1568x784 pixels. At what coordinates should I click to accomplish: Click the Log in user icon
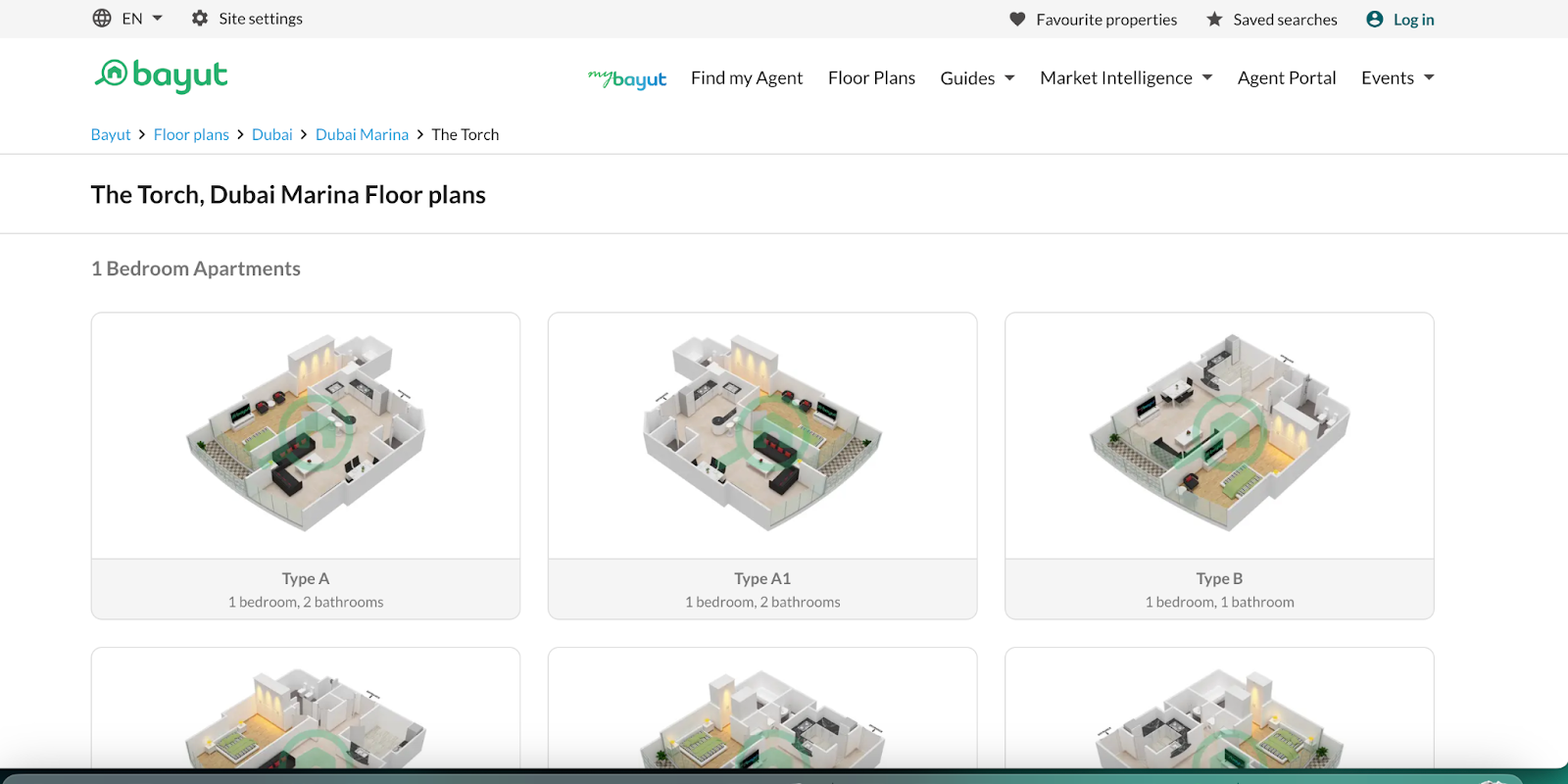coord(1375,20)
